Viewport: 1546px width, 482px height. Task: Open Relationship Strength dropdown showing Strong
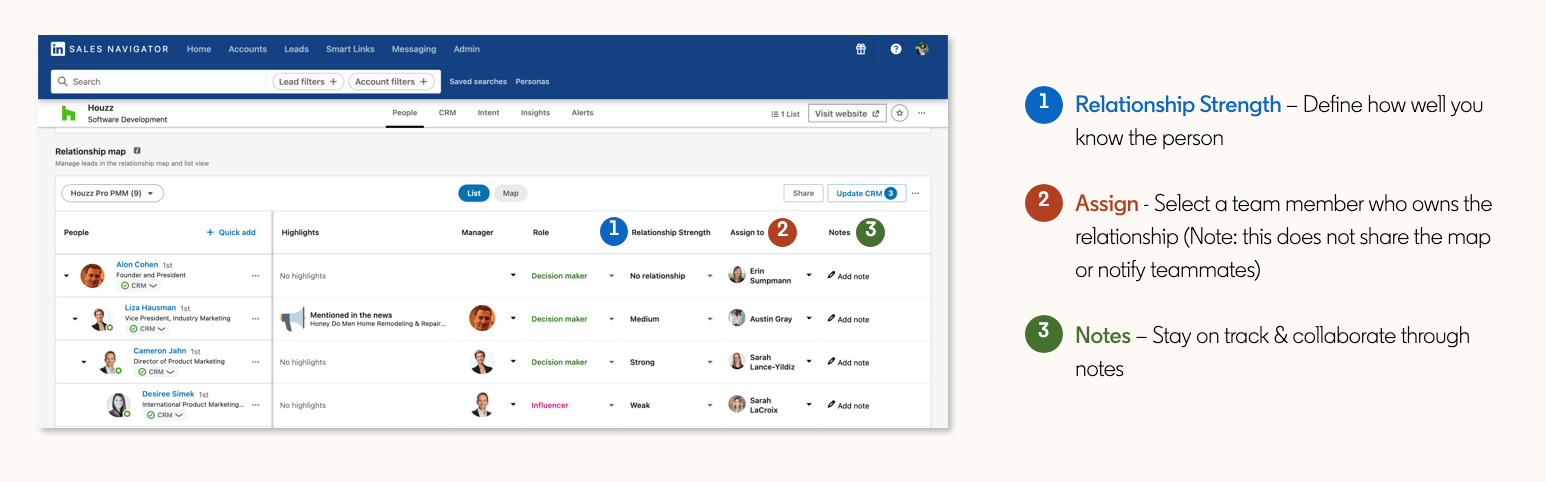(671, 362)
